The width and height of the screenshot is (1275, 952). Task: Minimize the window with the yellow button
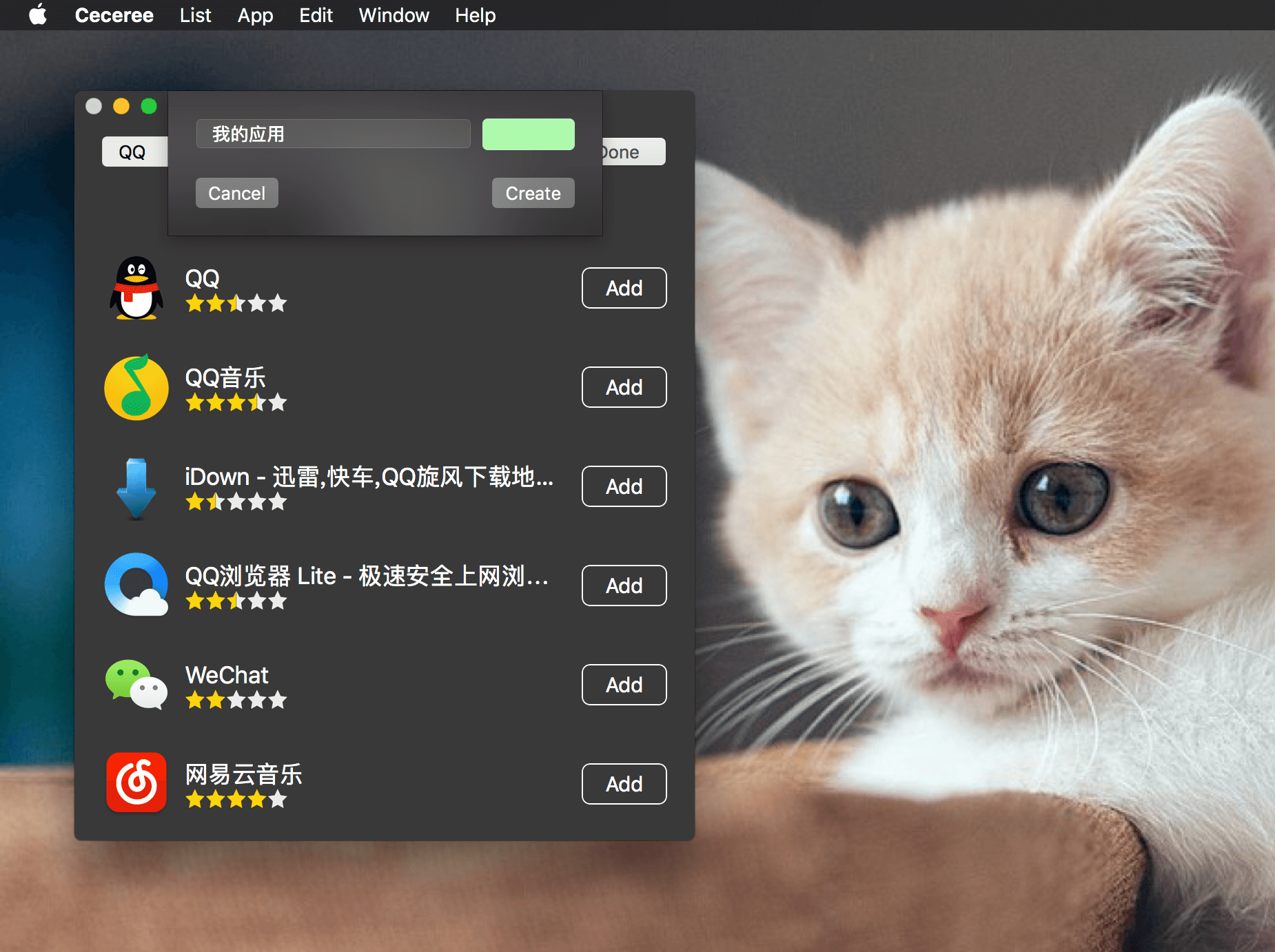click(x=121, y=106)
